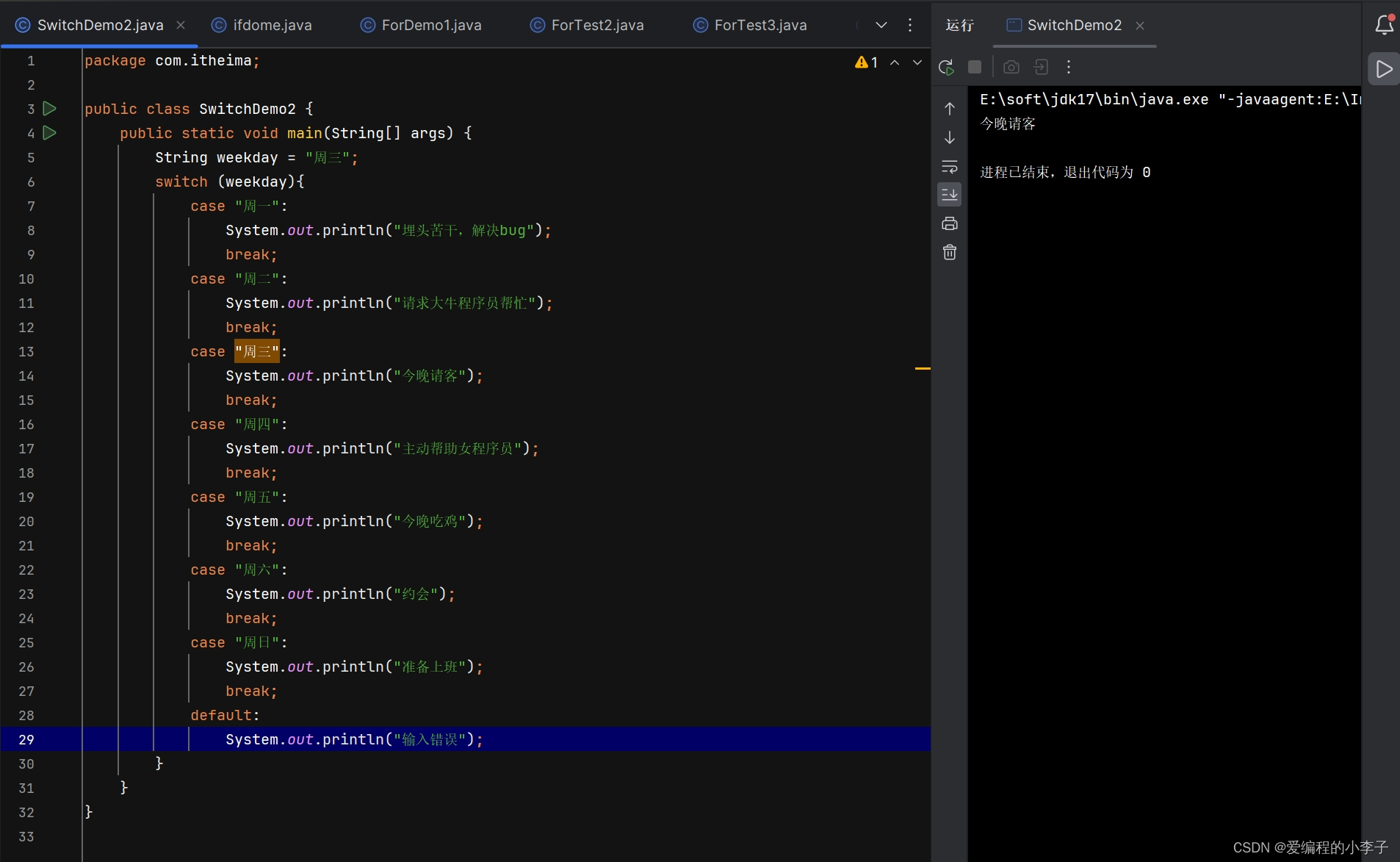Click the warning indicator showing 1 problem
This screenshot has height=862, width=1400.
867,62
